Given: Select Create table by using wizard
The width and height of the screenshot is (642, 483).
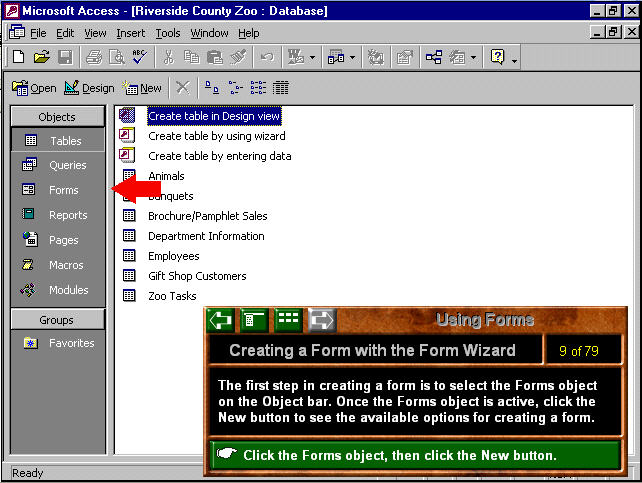Looking at the screenshot, I should click(x=217, y=136).
